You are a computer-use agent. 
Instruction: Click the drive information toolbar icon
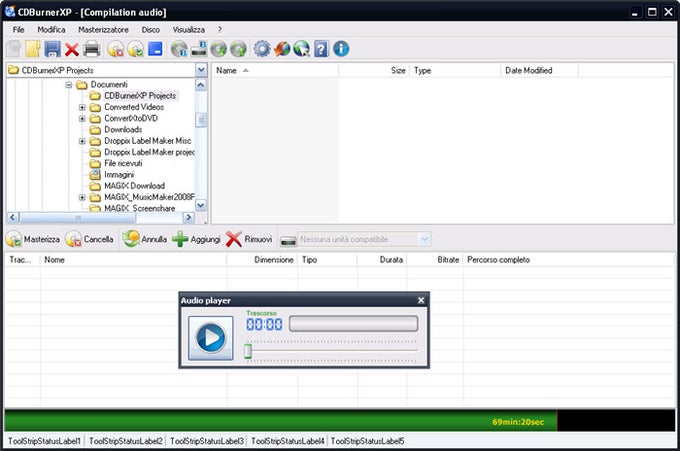click(x=199, y=49)
